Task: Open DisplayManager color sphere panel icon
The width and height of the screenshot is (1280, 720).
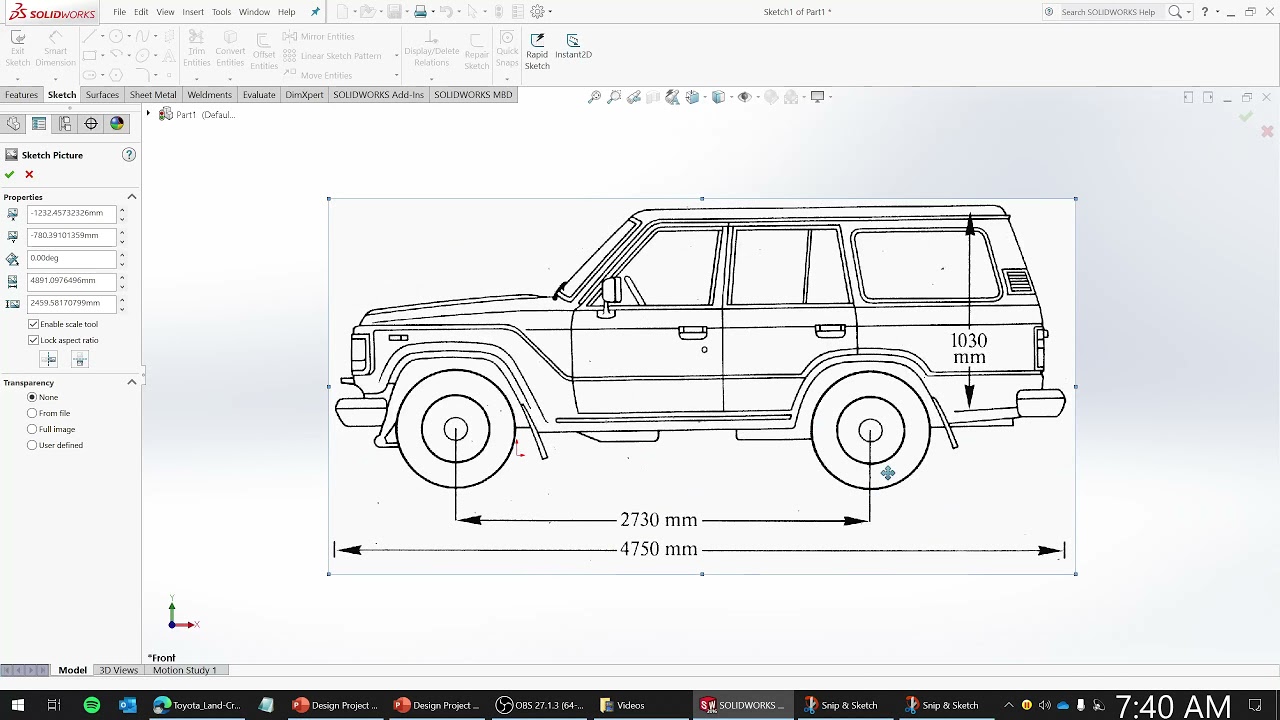Action: [x=117, y=124]
